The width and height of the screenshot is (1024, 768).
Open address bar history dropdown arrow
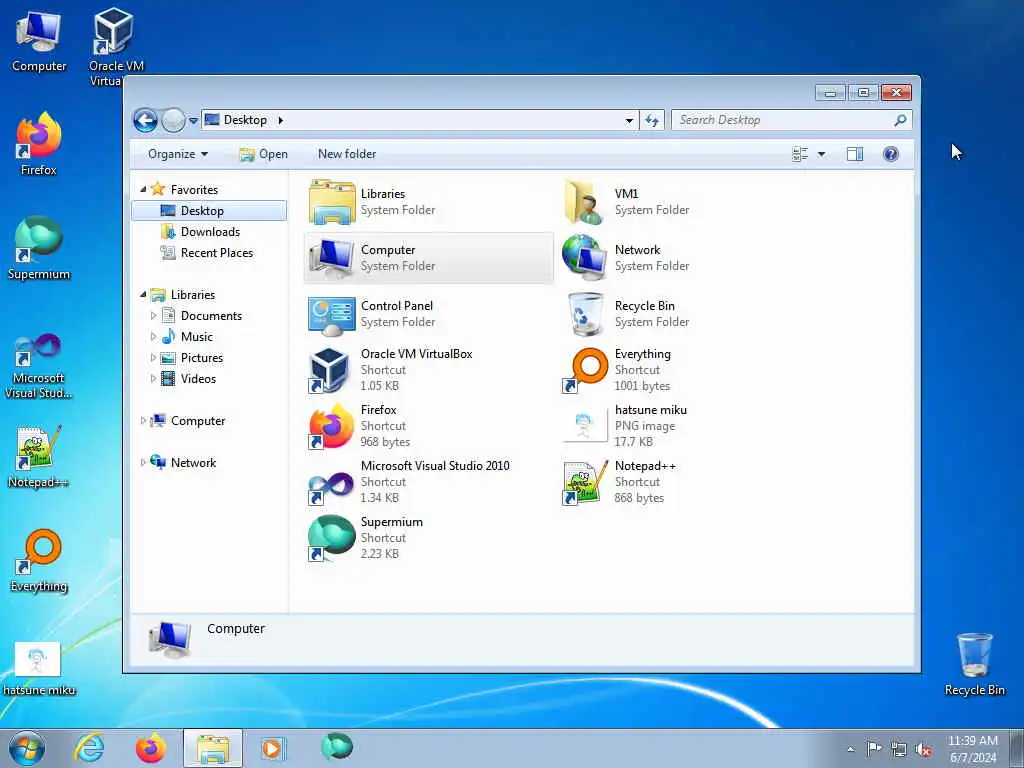(x=629, y=121)
